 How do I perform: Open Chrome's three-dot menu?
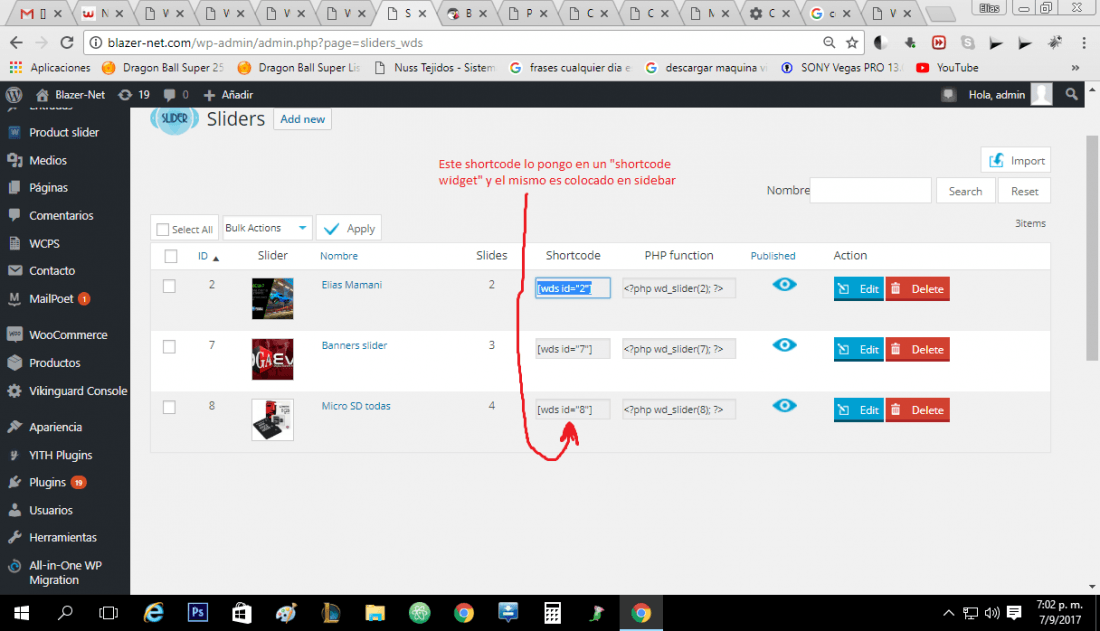coord(1085,43)
